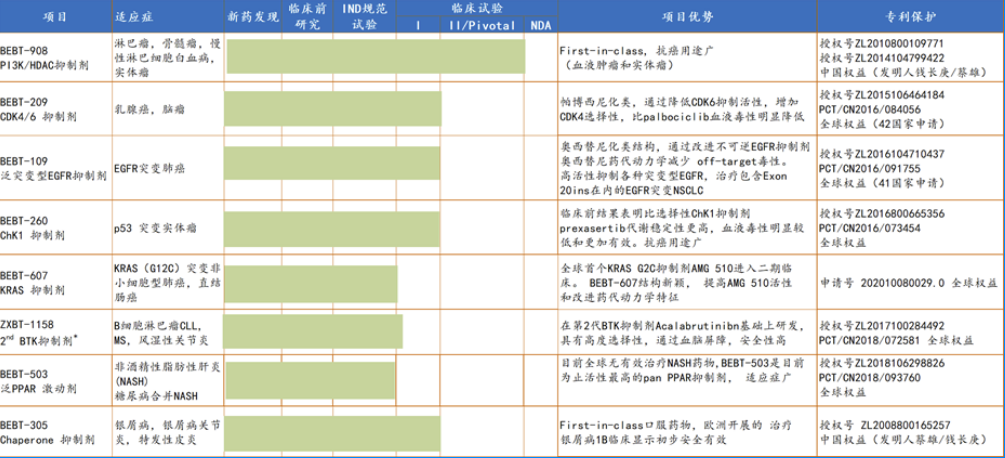The width and height of the screenshot is (1005, 458).
Task: Click '2nd BTK抑制剂*' text
Action: click(x=40, y=339)
